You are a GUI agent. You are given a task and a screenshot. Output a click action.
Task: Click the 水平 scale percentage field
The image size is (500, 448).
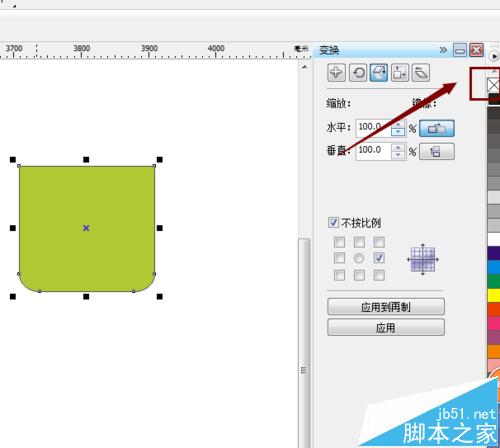[x=373, y=128]
